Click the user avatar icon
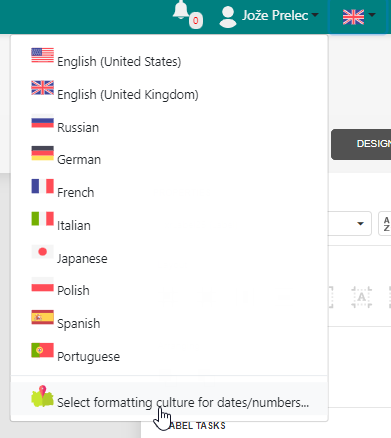This screenshot has width=391, height=438. [228, 17]
